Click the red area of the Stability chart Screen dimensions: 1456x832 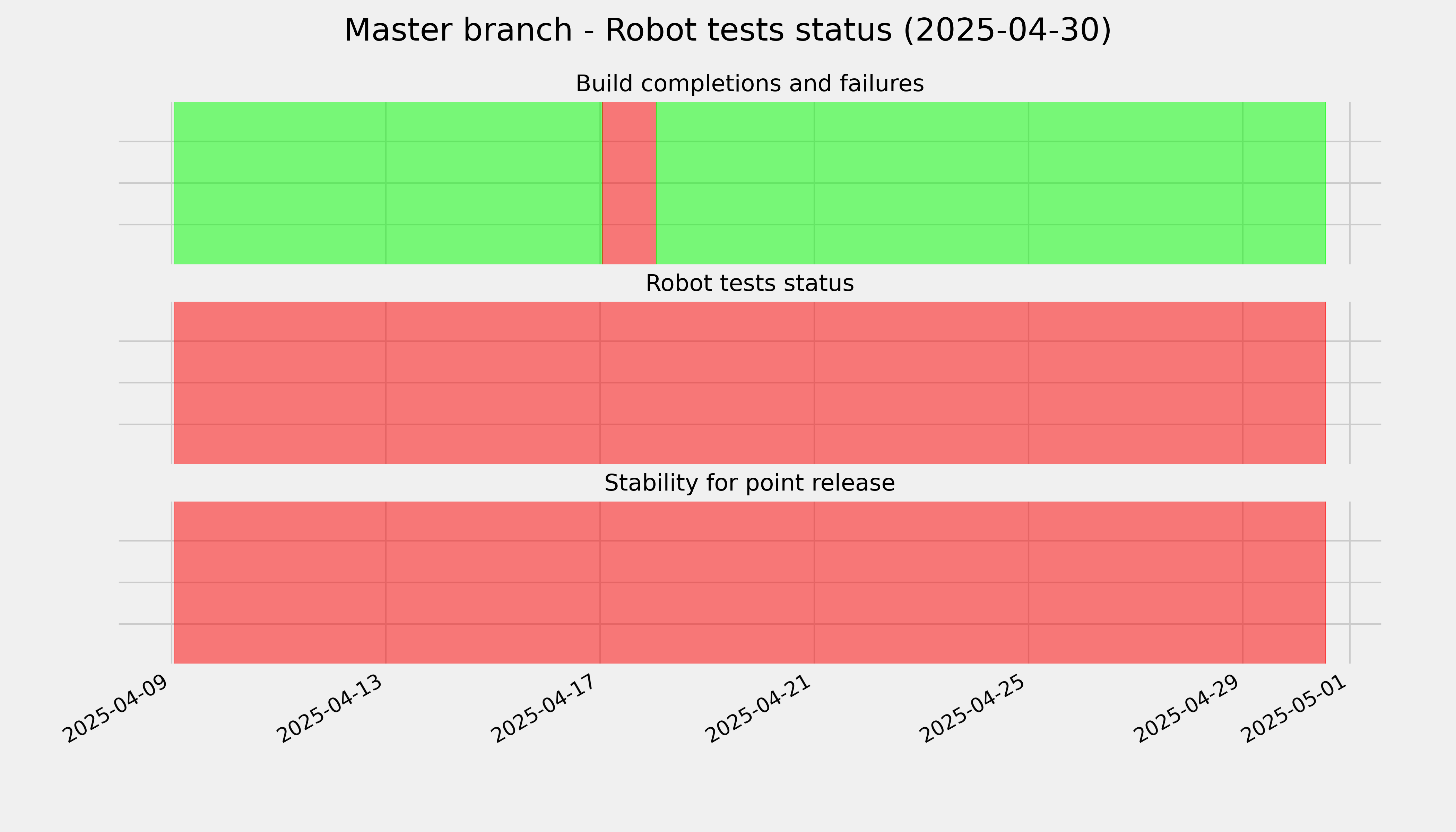pyautogui.click(x=749, y=582)
